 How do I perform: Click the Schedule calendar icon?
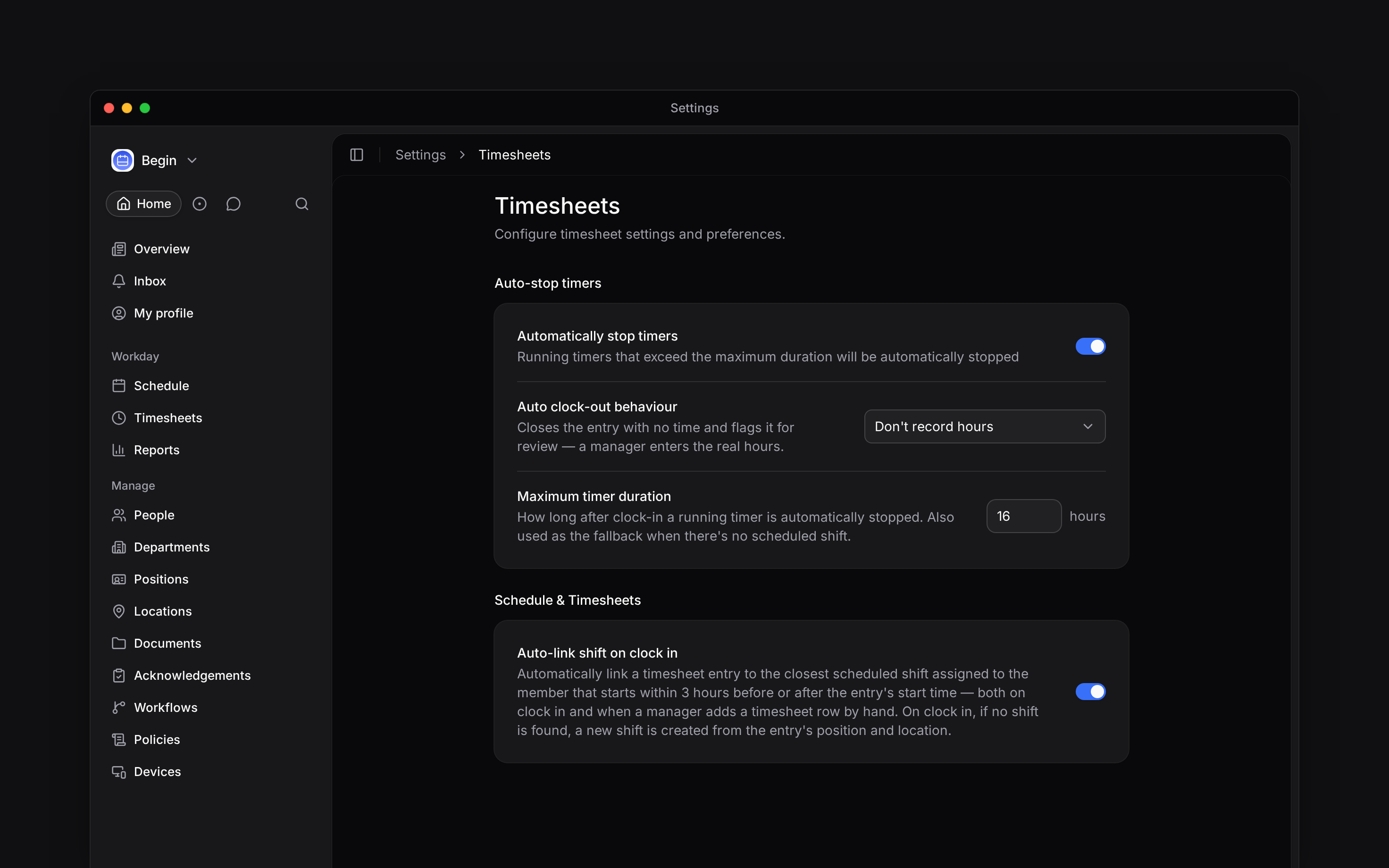point(119,386)
